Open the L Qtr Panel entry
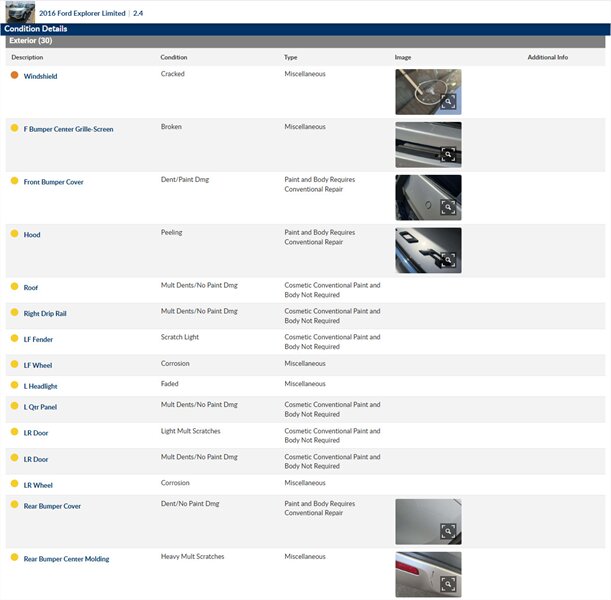Viewport: 611px width, 600px height. [x=40, y=407]
